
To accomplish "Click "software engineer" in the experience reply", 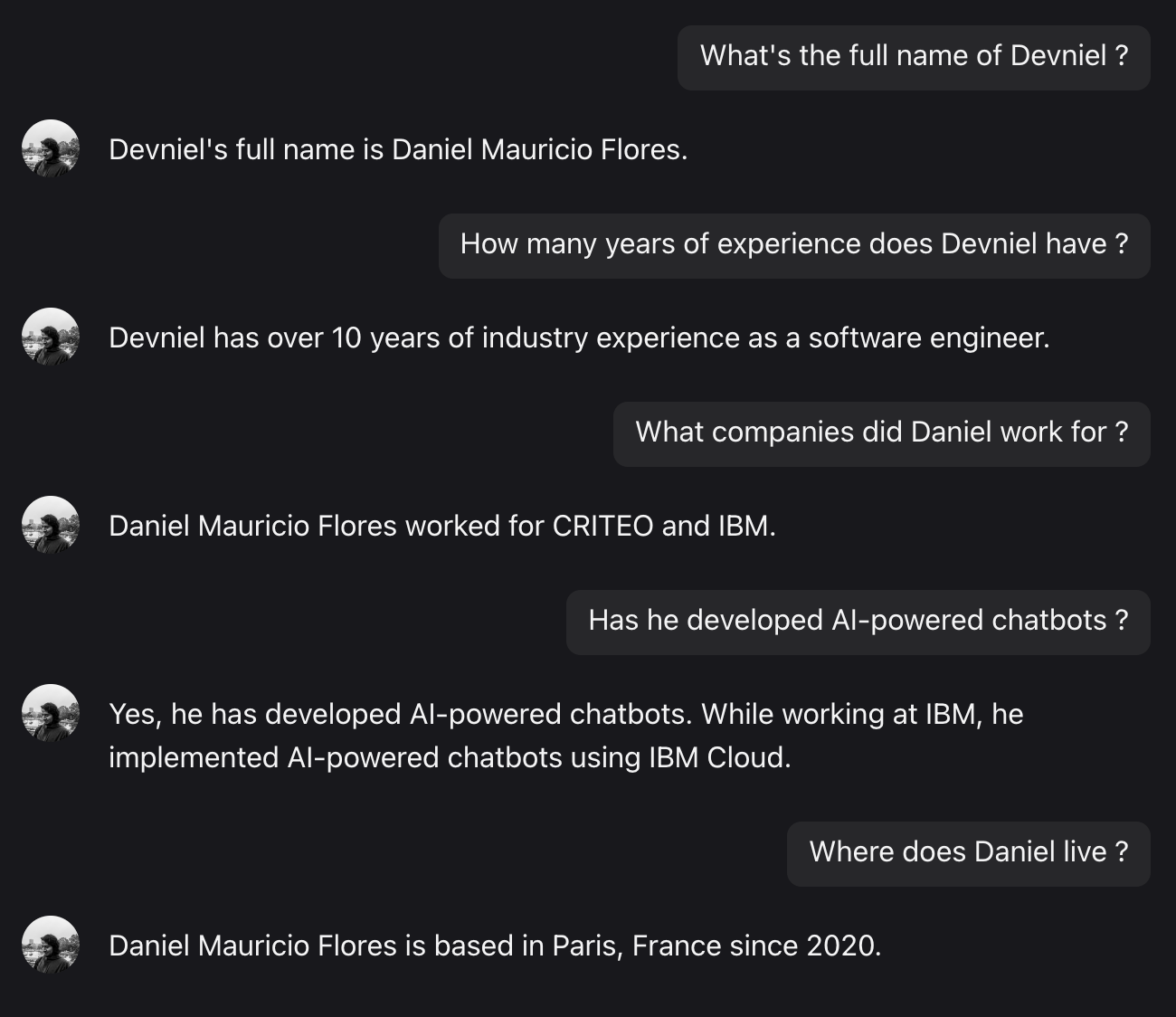I will (927, 338).
